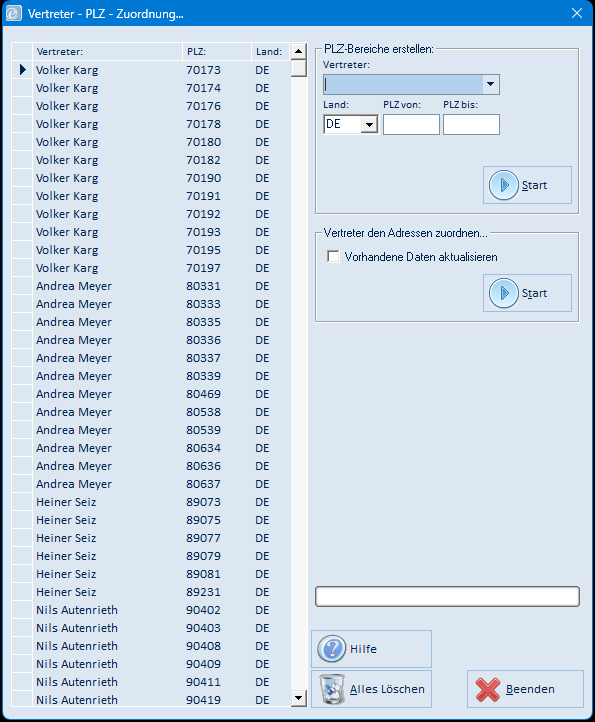Close the Vertreter PLZ Zuordnung window
595x722 pixels.
point(577,13)
